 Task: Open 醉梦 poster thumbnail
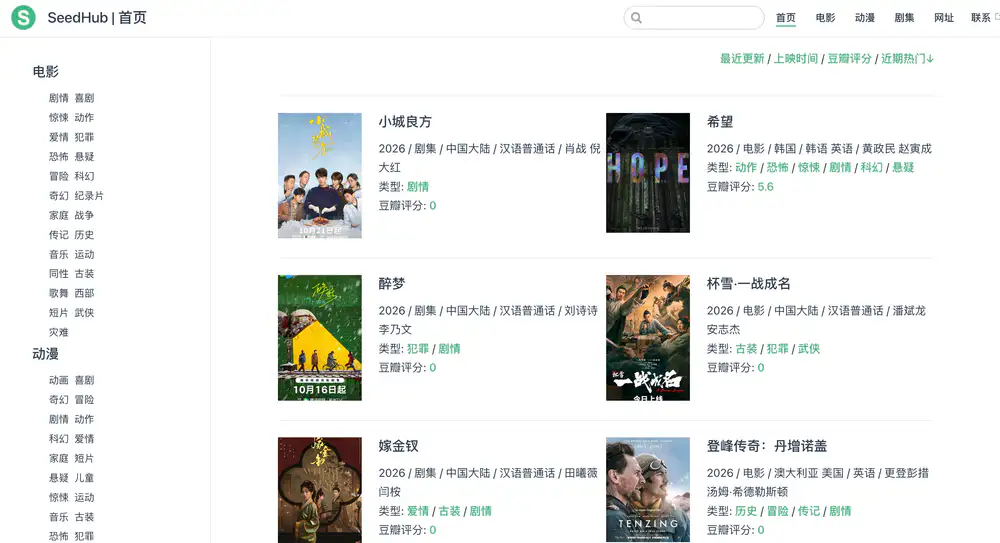(320, 338)
